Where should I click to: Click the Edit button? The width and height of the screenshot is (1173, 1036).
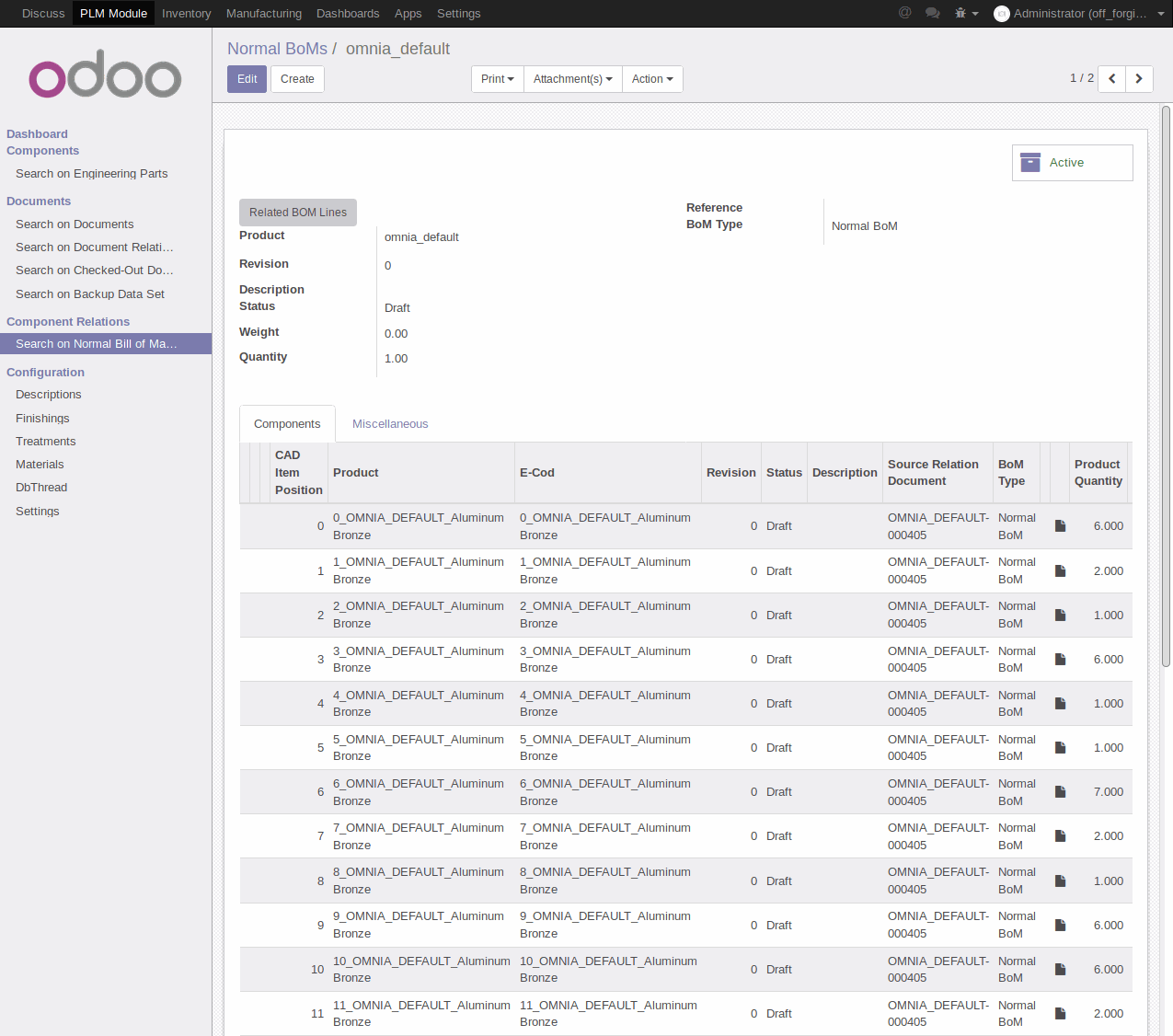point(246,79)
